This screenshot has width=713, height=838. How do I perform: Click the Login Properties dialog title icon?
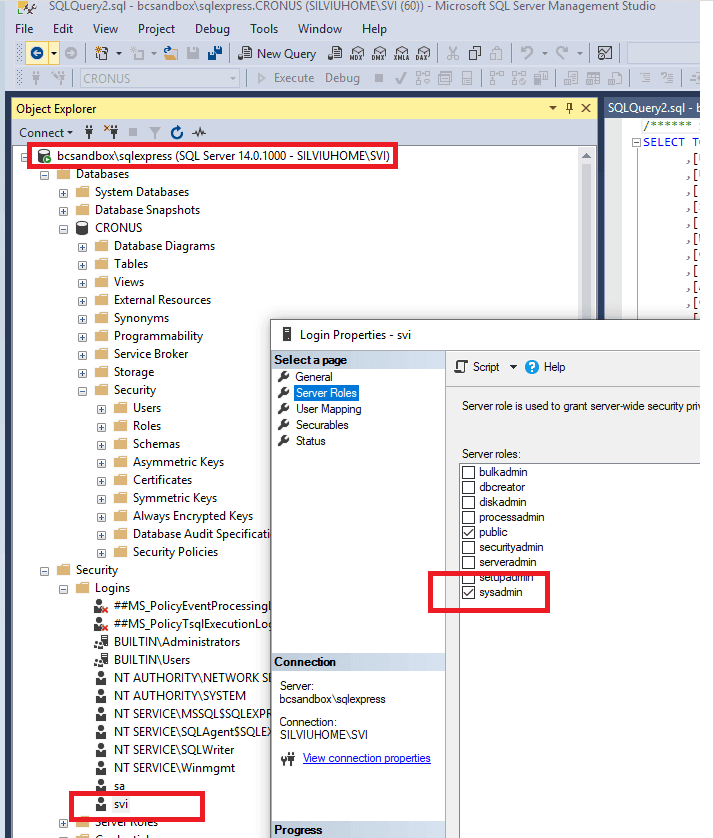click(x=287, y=335)
